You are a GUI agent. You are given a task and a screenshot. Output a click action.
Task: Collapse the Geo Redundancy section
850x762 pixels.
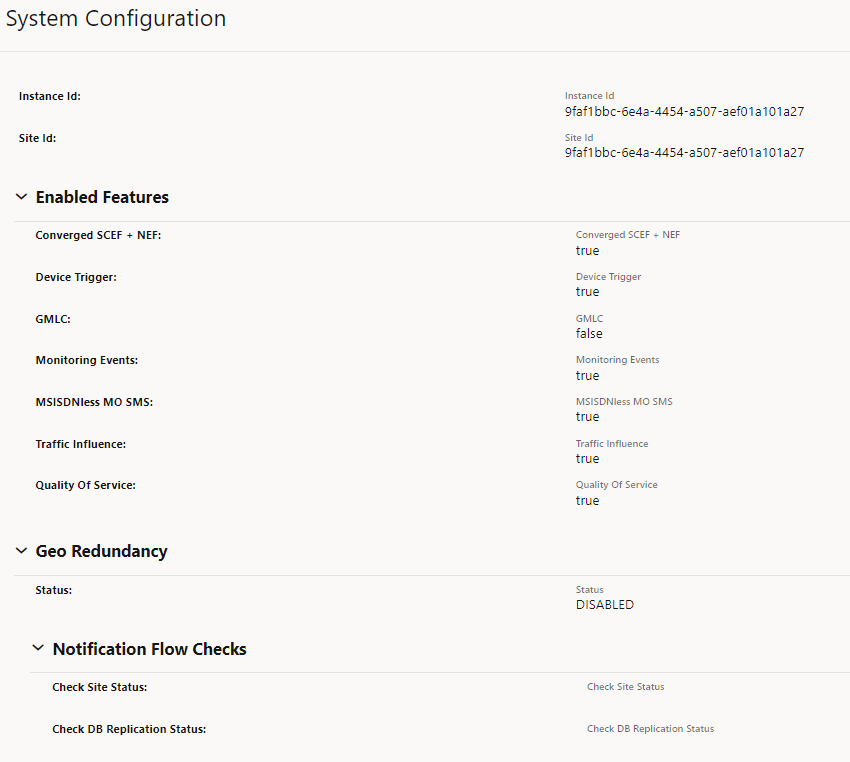21,550
